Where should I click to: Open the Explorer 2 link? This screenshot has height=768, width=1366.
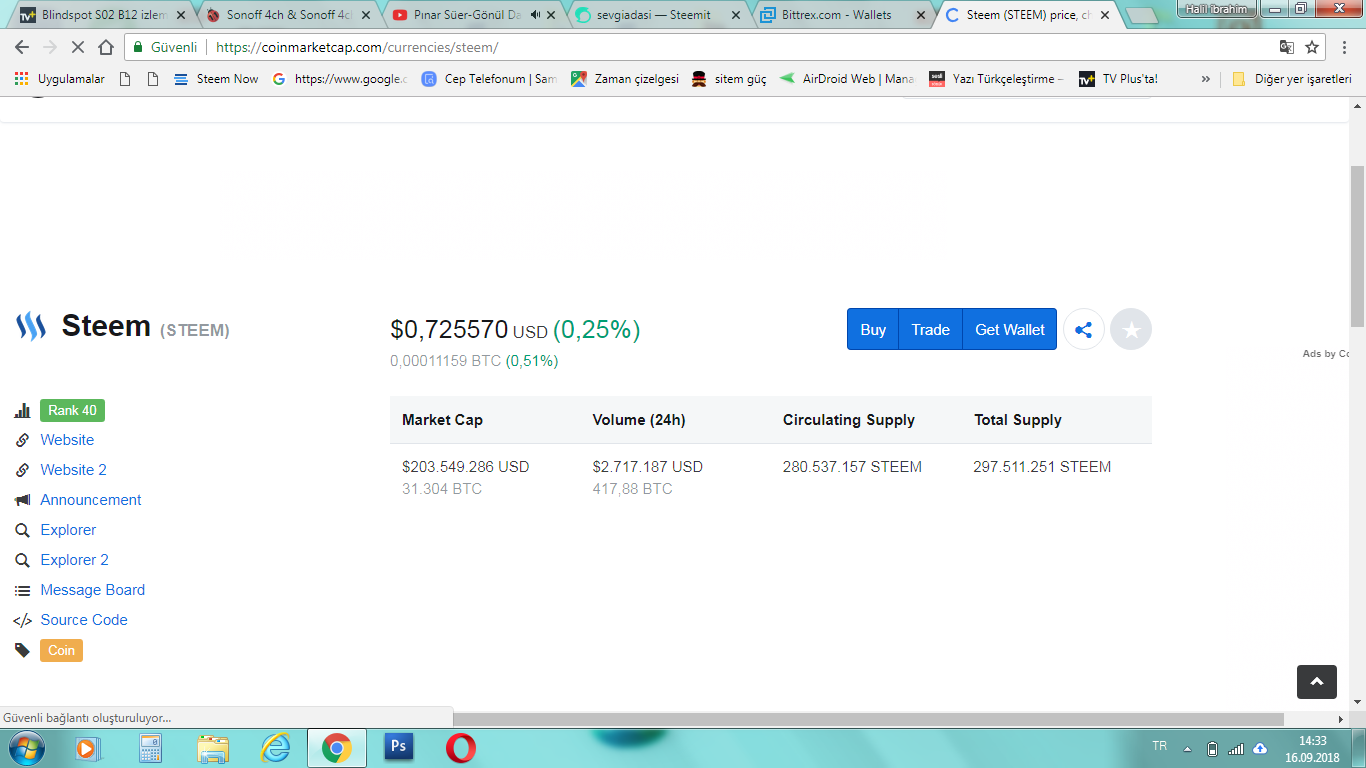tap(74, 560)
